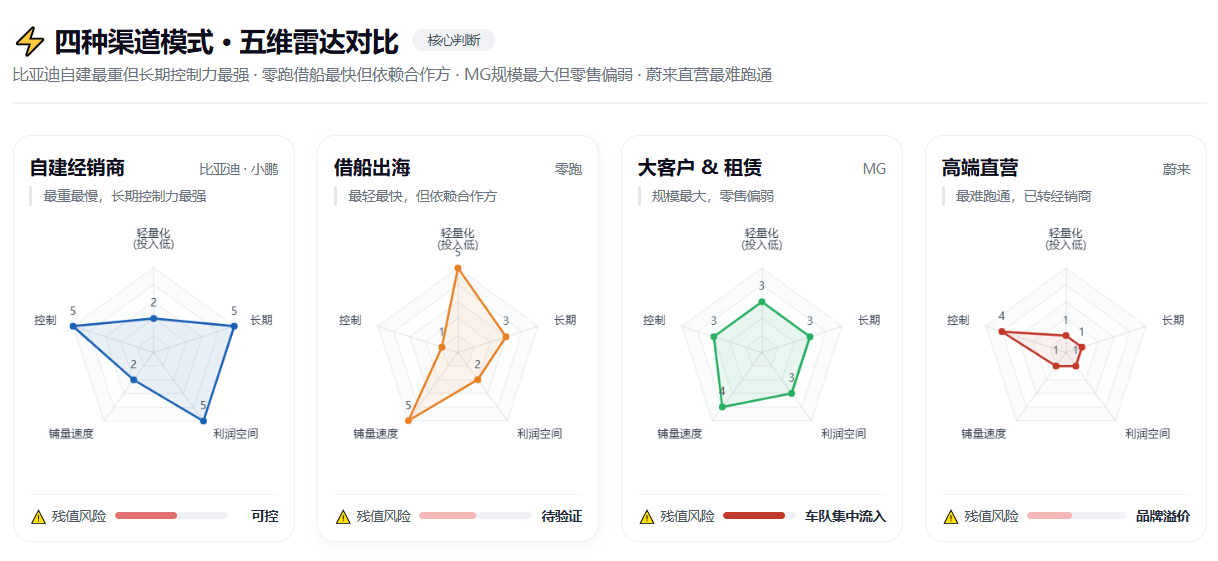The width and height of the screenshot is (1218, 561).
Task: Click the warning icon in 大客户 & 租赁 card
Action: pyautogui.click(x=647, y=517)
